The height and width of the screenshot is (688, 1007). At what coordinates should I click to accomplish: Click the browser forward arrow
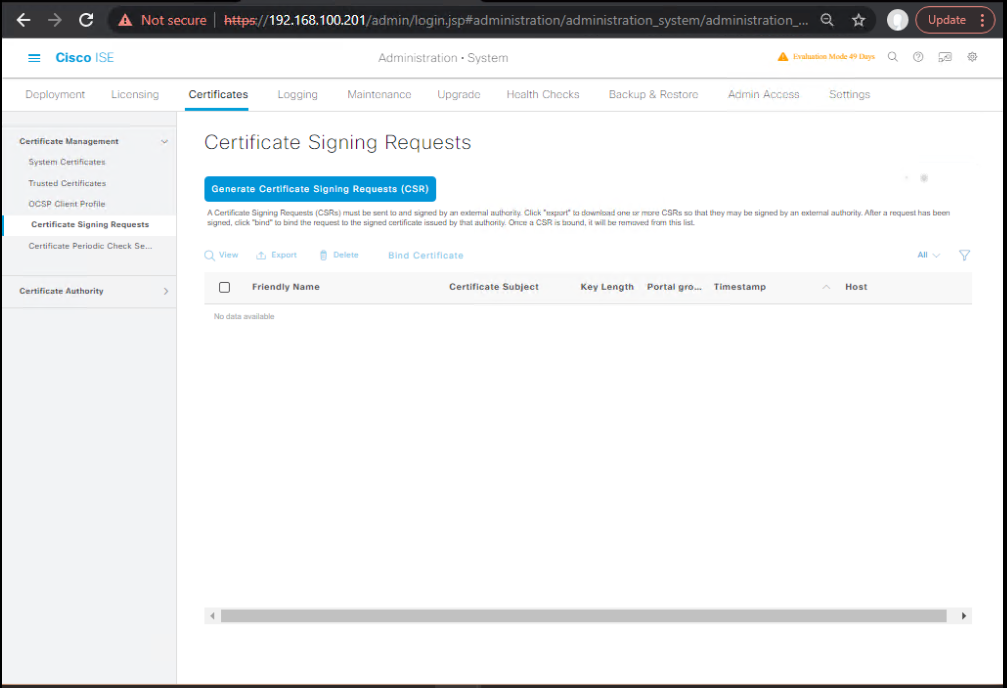click(55, 20)
